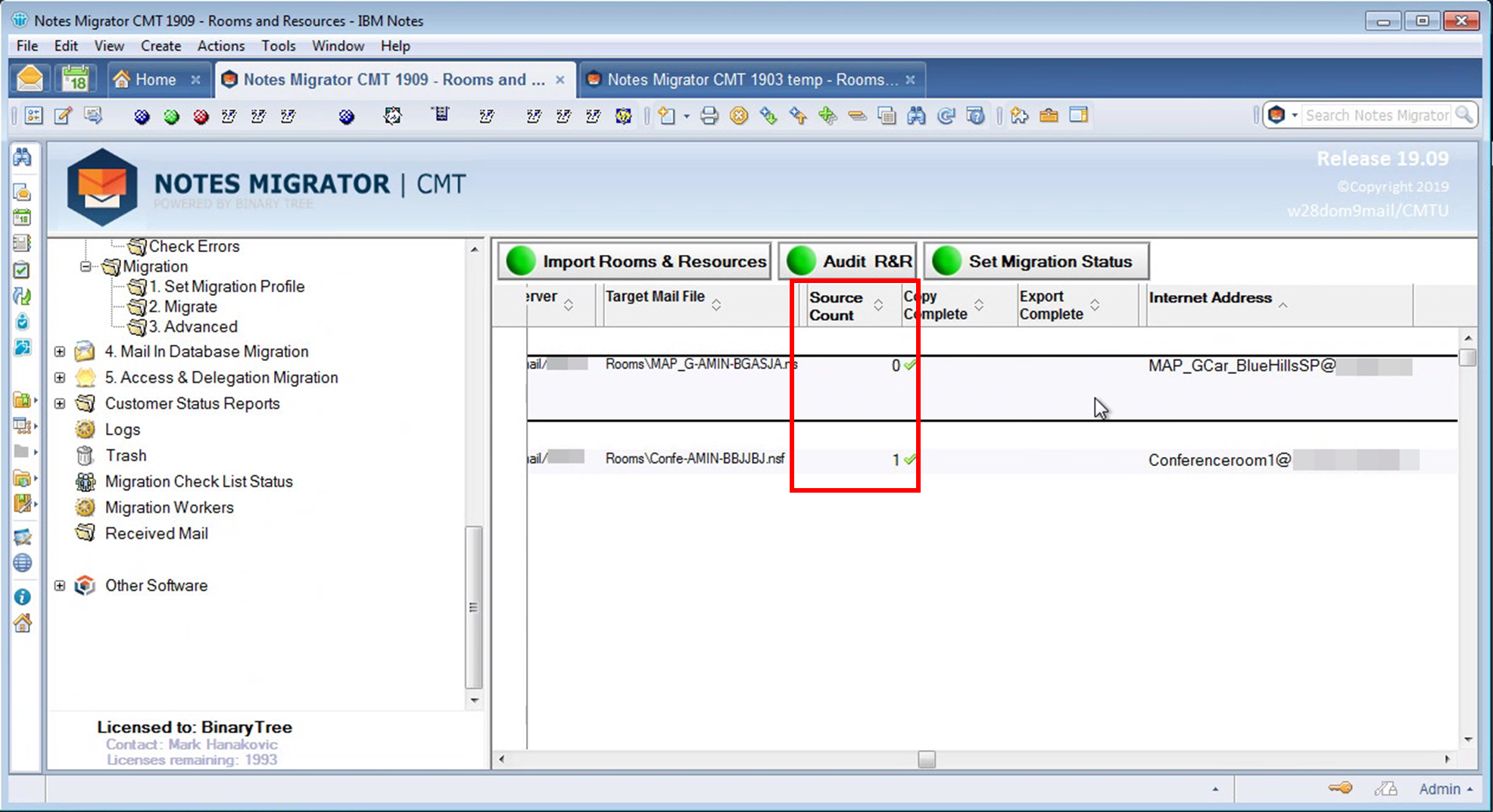The image size is (1493, 812).
Task: Click the globe icon in left sidebar
Action: click(x=23, y=563)
